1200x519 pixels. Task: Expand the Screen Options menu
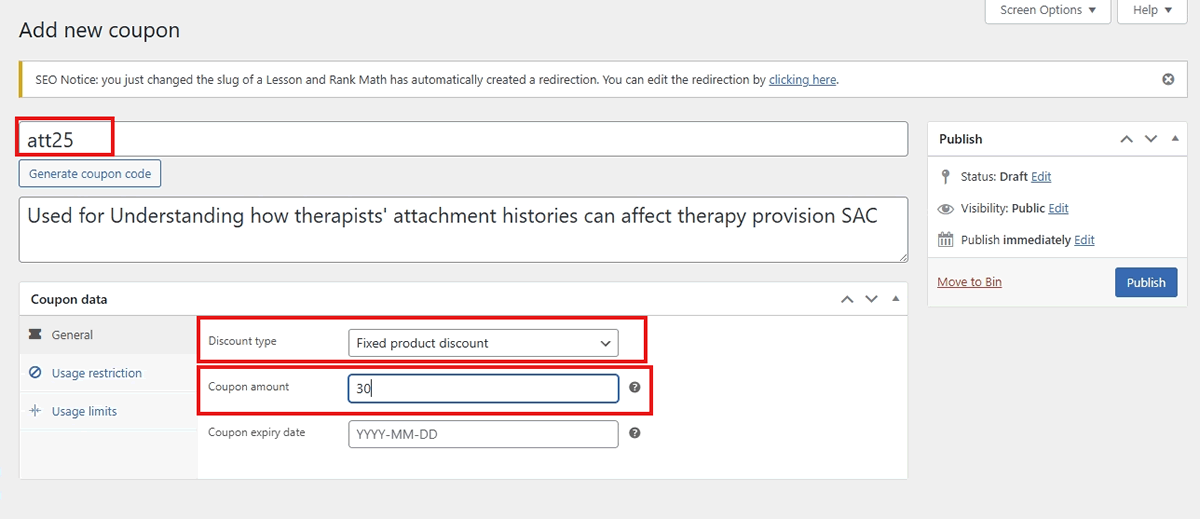click(x=1047, y=10)
